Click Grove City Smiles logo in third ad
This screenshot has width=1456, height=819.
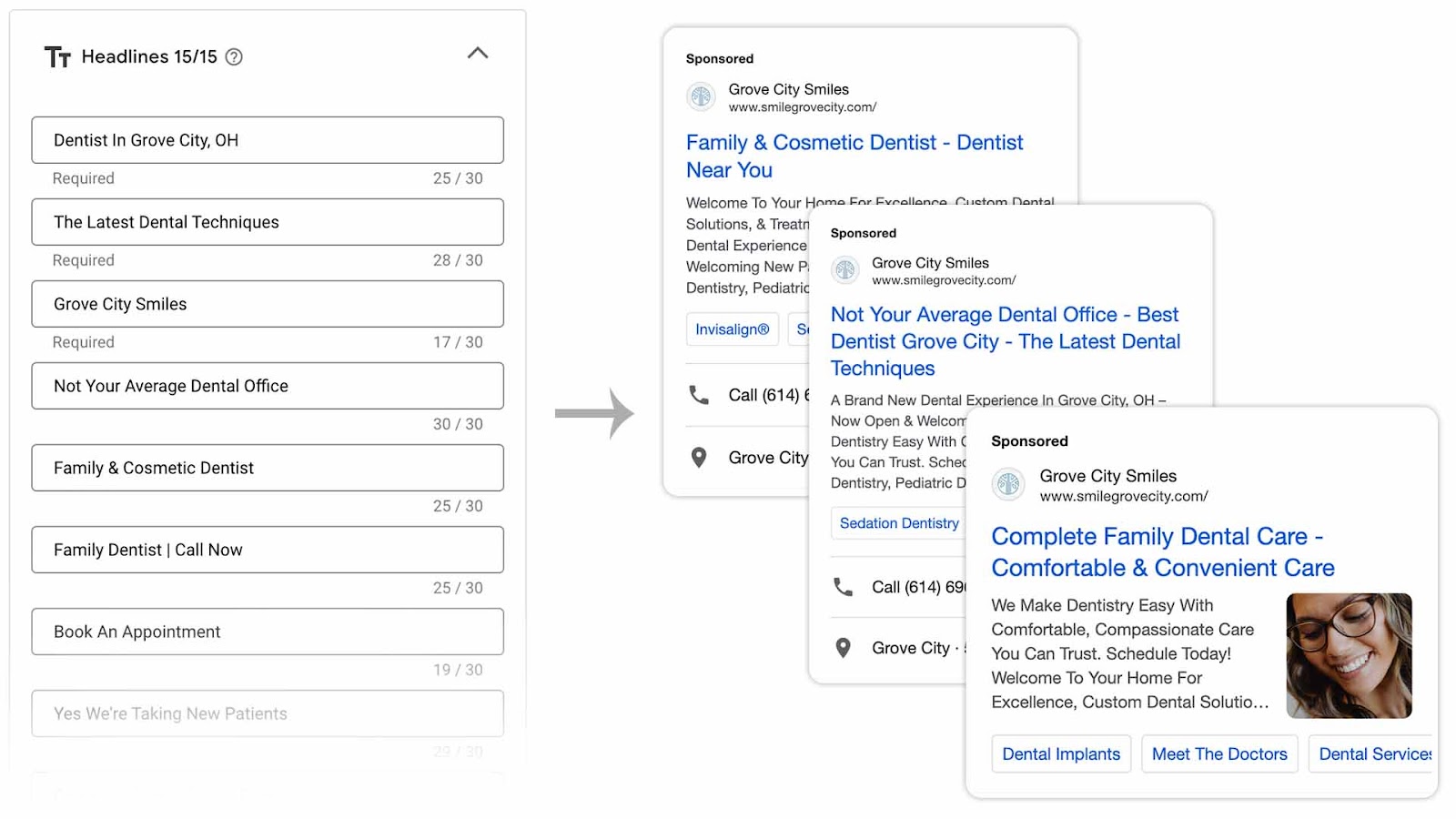point(1008,484)
